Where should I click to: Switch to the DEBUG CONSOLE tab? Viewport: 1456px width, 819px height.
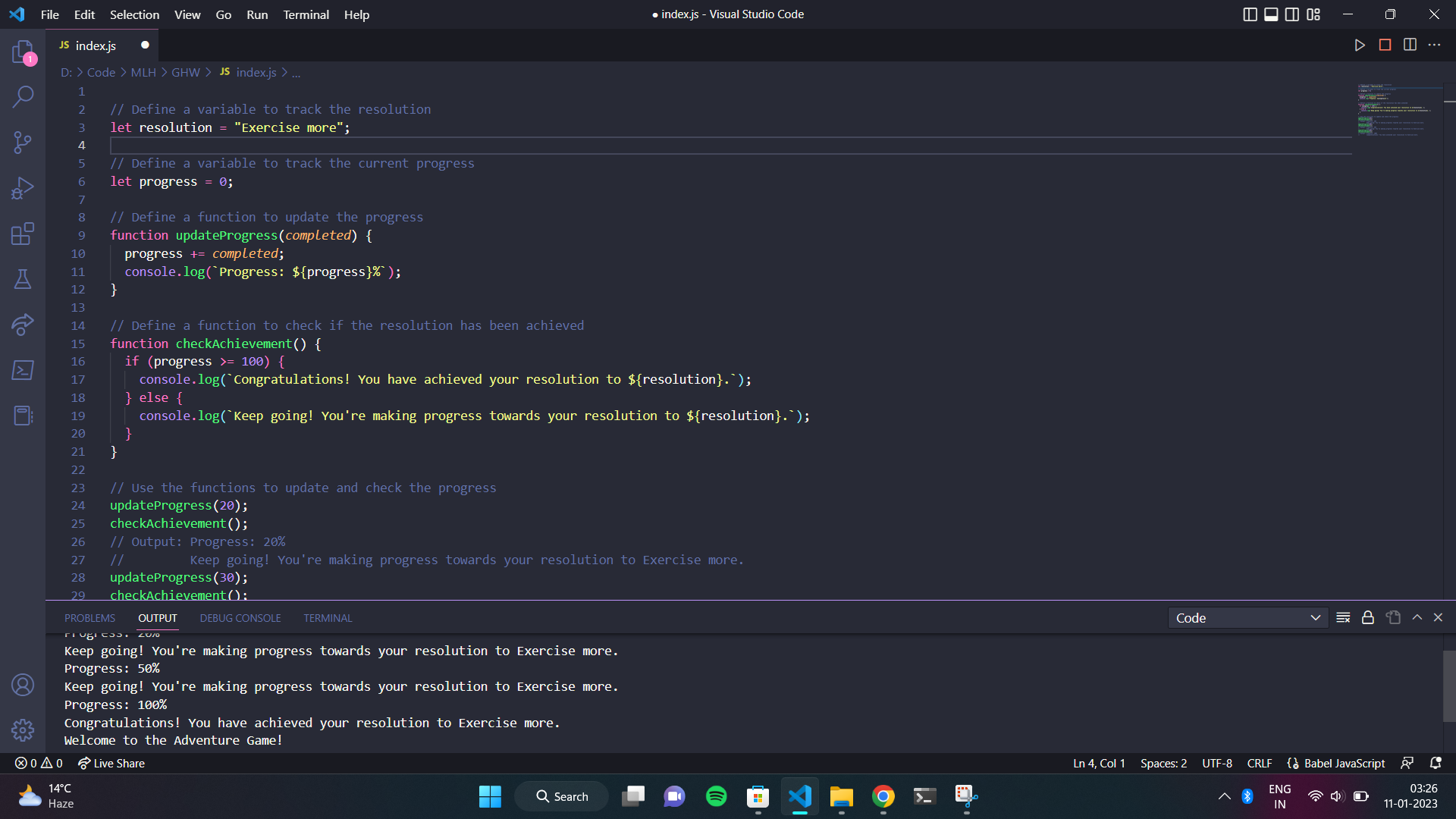[x=240, y=618]
